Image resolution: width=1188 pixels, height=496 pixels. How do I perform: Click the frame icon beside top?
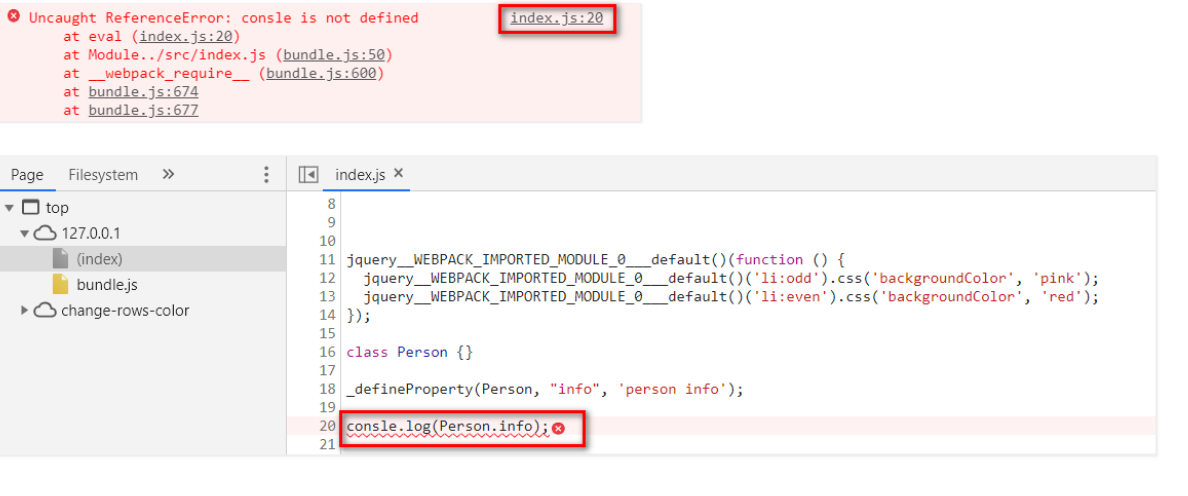click(31, 208)
